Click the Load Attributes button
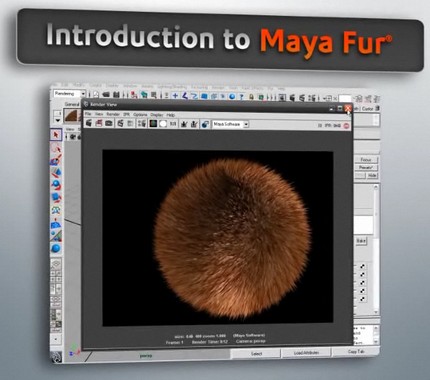430x380 pixels. (x=306, y=353)
